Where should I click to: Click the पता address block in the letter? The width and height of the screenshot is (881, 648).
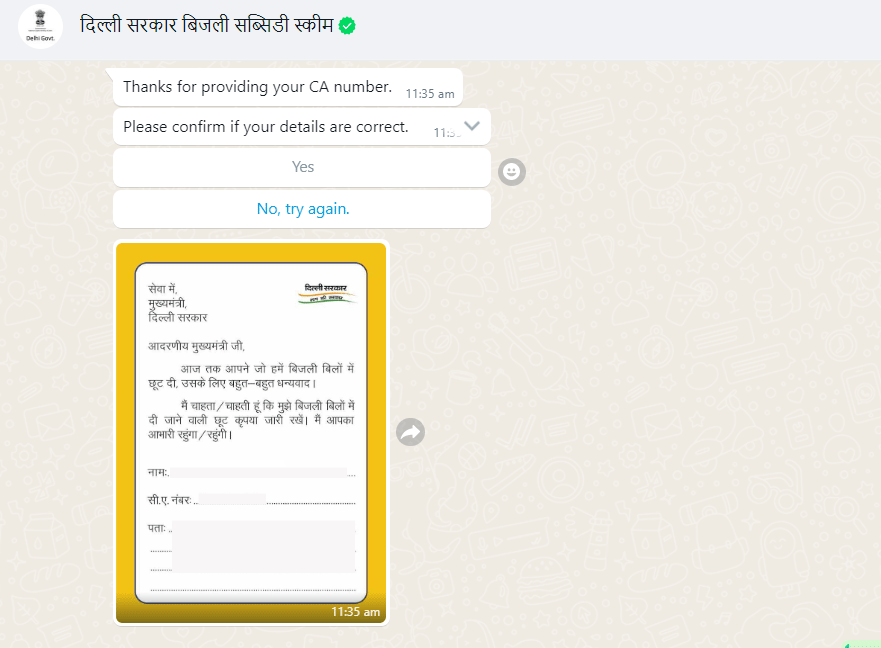[252, 556]
